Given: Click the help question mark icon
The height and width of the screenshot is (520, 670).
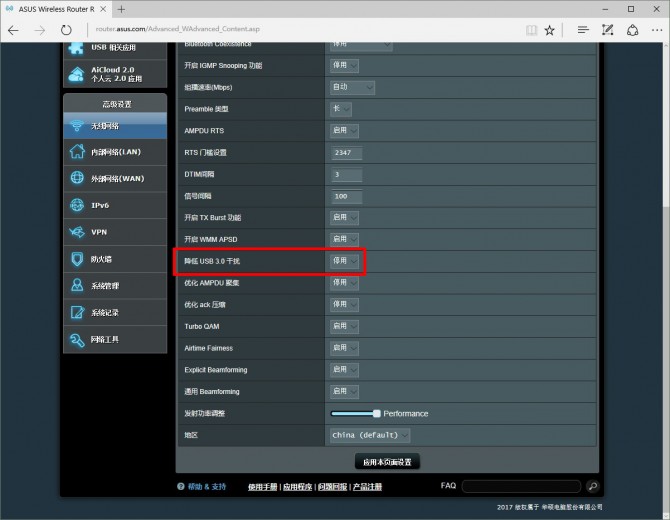Looking at the screenshot, I should point(180,486).
